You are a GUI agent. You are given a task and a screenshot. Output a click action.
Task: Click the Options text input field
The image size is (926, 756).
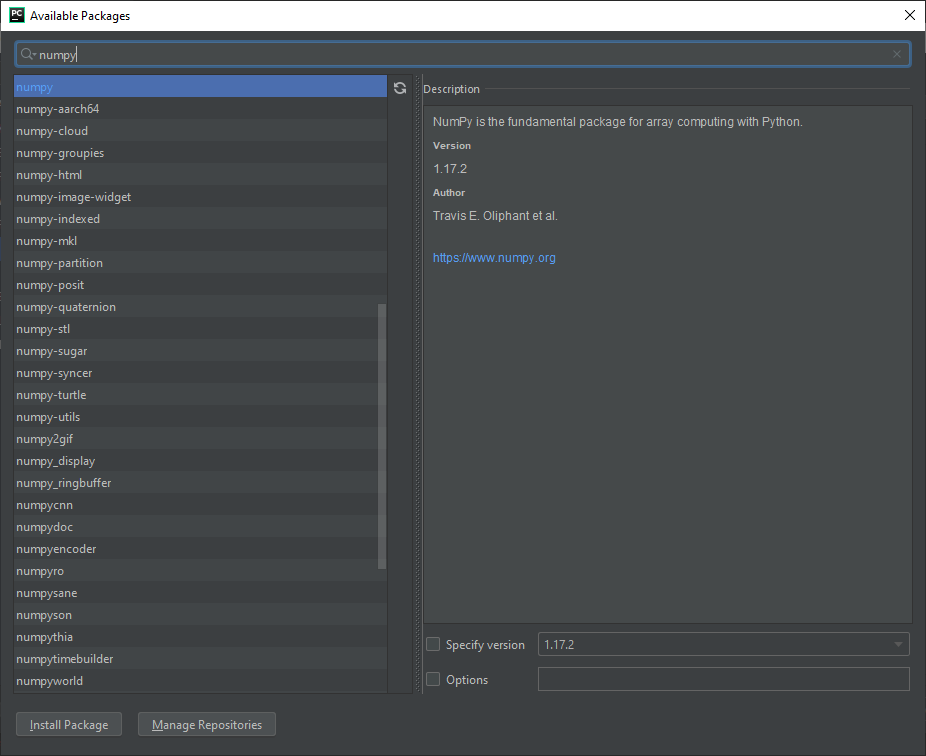coord(723,680)
